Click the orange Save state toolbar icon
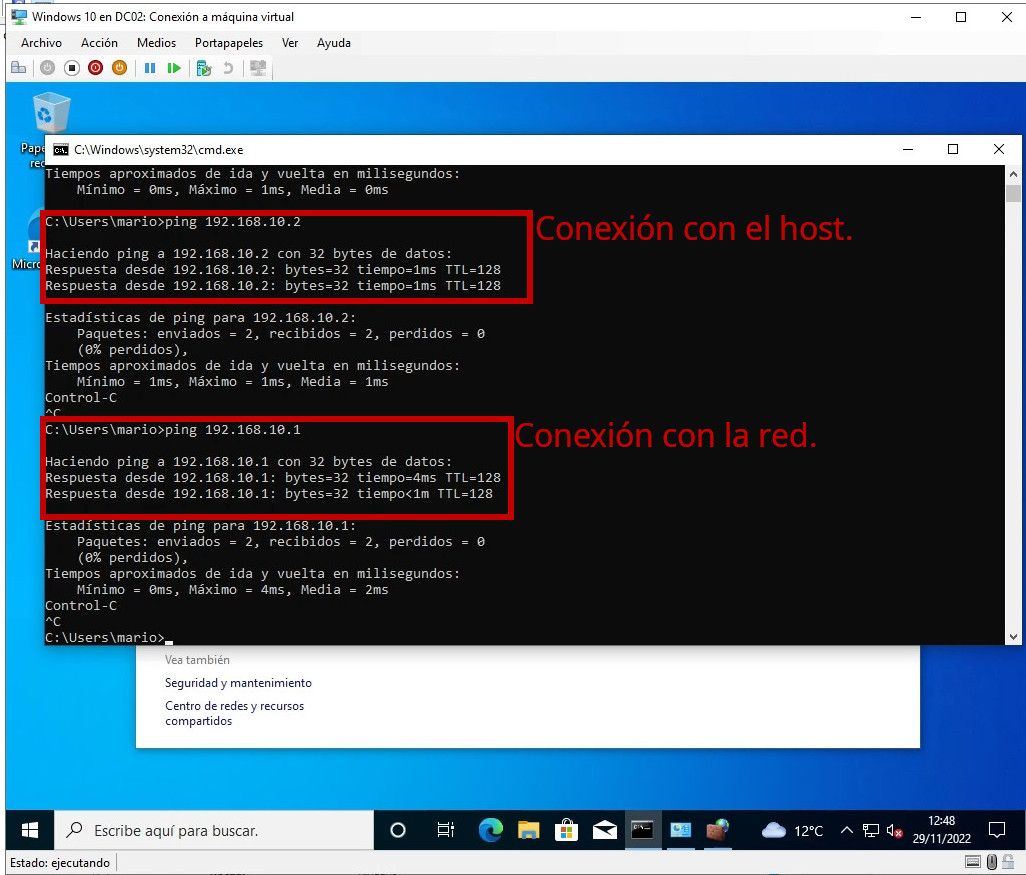1026x875 pixels. [120, 68]
